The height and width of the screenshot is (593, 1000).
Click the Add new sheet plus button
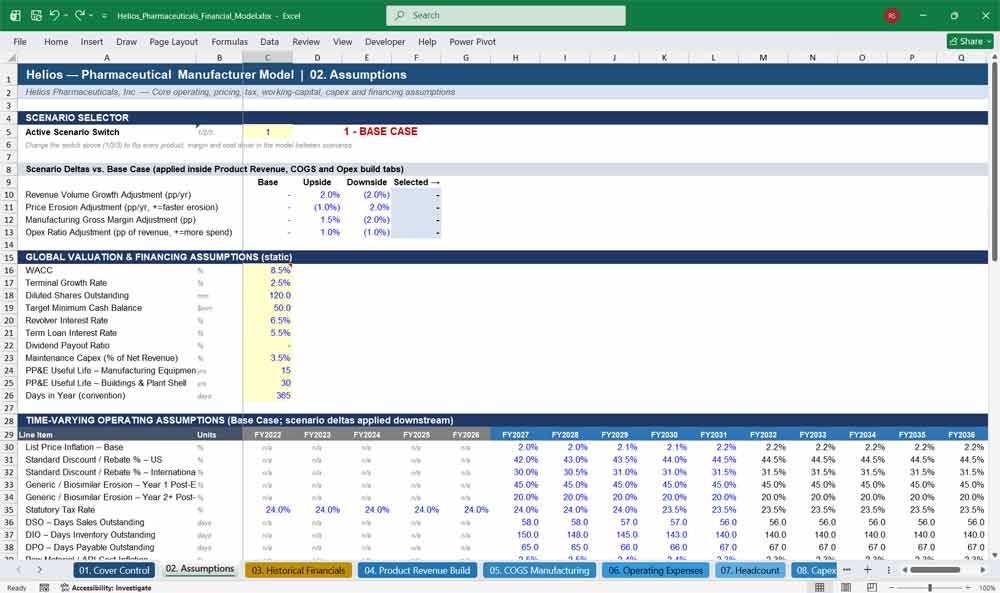[x=867, y=570]
